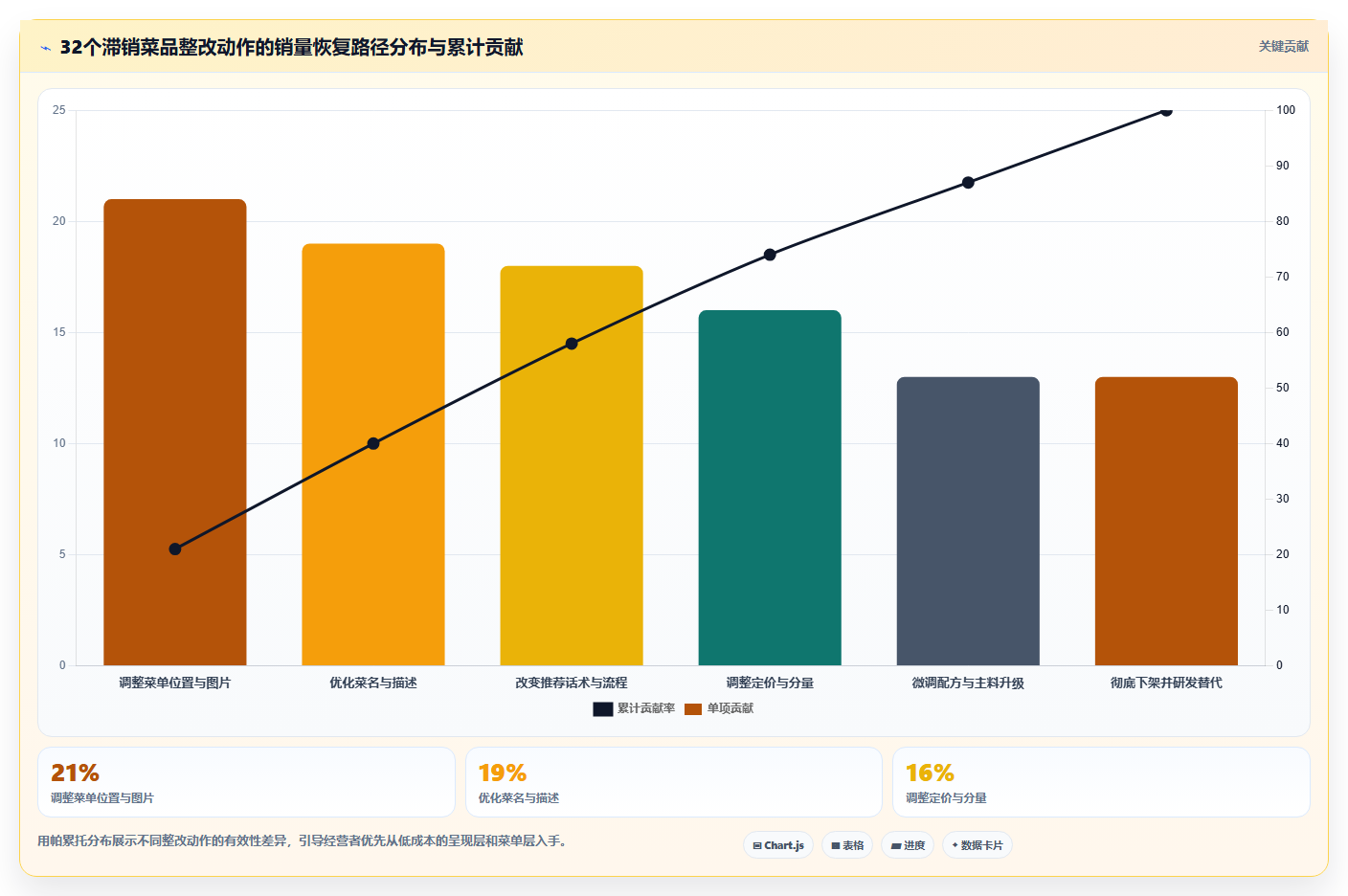Click the slate 微调配方与主料升级 bar
This screenshot has width=1348, height=896.
pos(968,521)
